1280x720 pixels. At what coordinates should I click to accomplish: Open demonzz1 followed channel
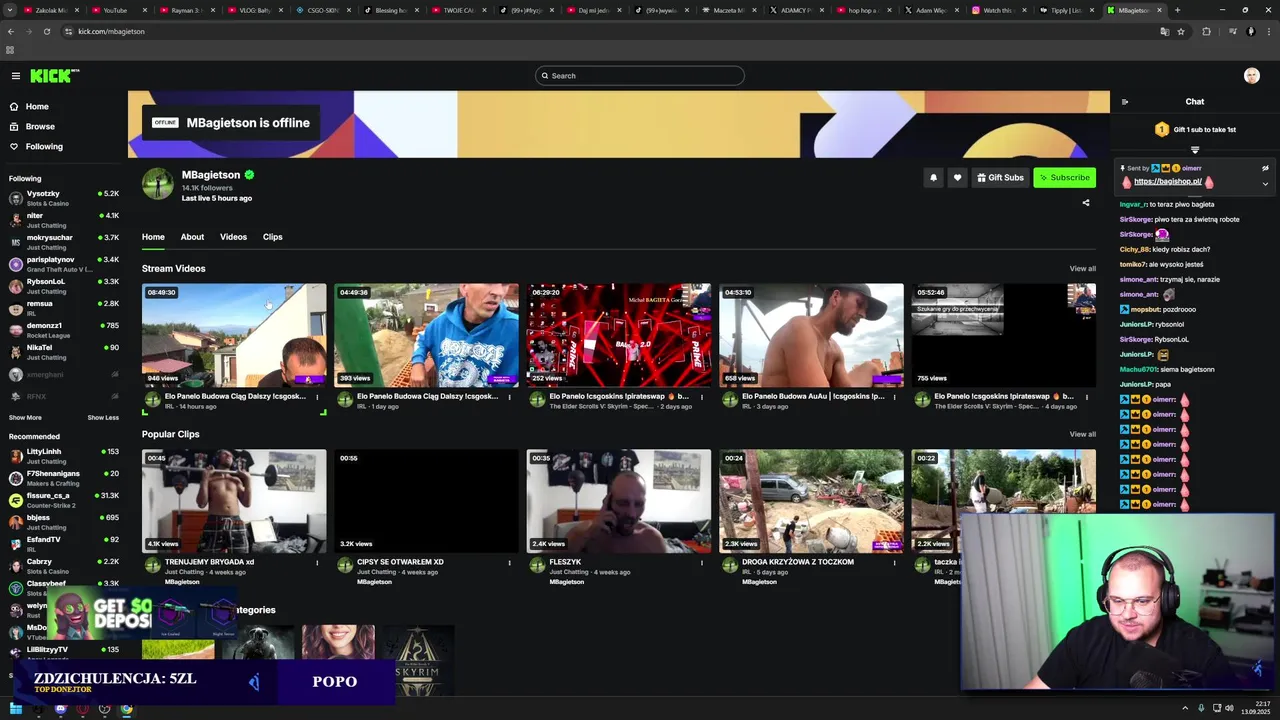tap(64, 330)
